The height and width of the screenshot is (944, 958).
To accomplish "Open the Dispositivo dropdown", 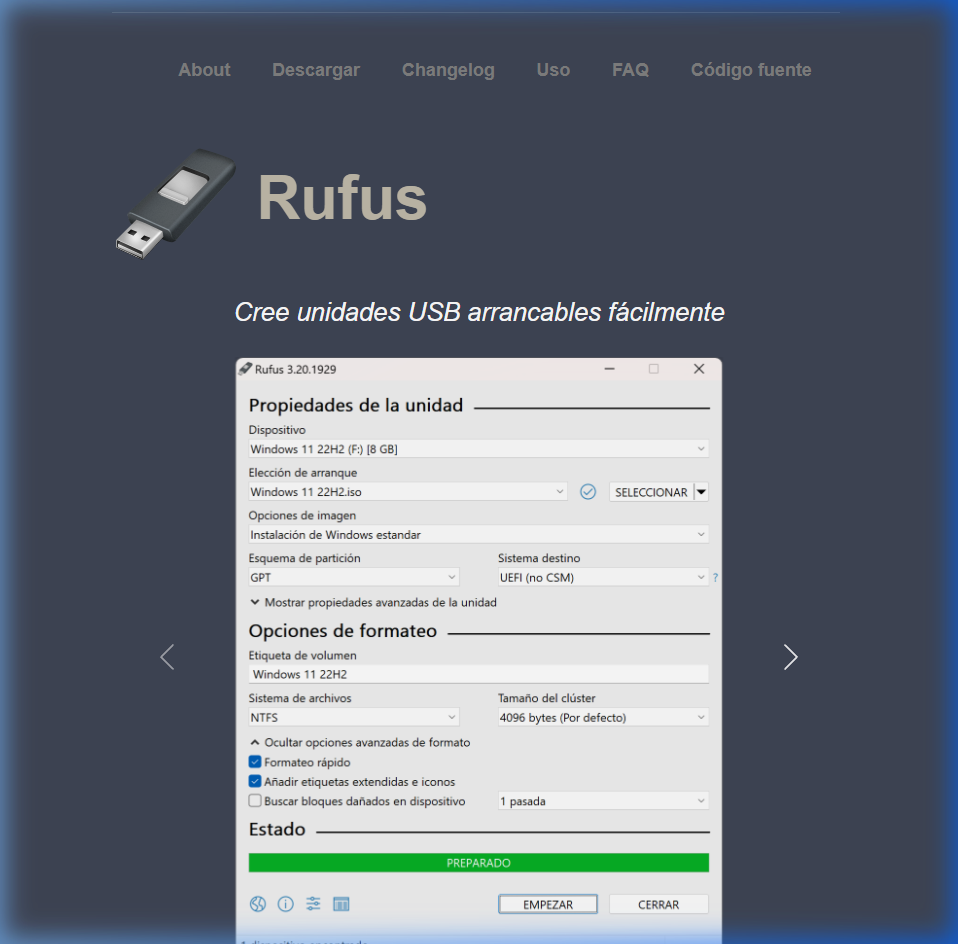I will click(478, 449).
